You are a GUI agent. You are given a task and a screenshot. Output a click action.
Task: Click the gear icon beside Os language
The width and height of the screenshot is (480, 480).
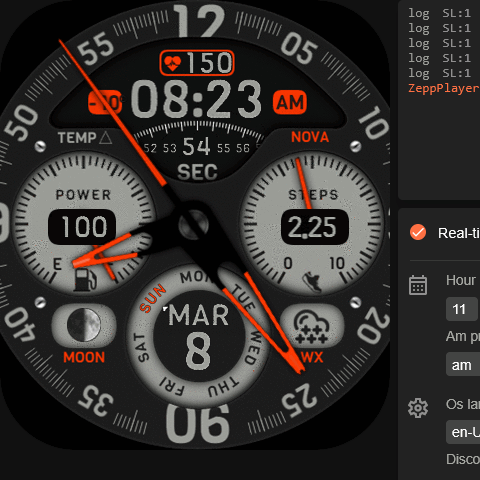pos(418,408)
